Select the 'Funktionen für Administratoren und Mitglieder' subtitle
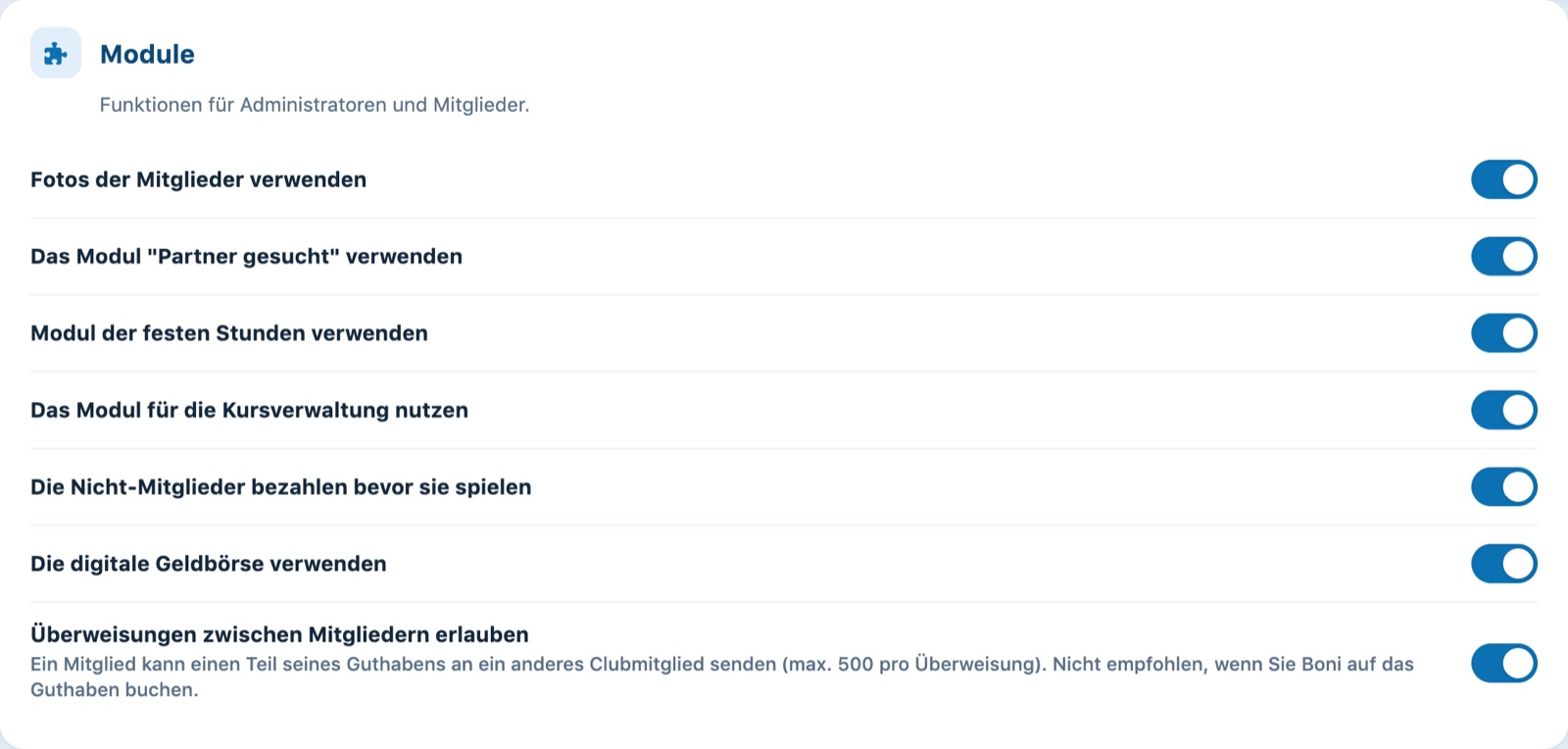The width and height of the screenshot is (1568, 749). click(x=315, y=105)
